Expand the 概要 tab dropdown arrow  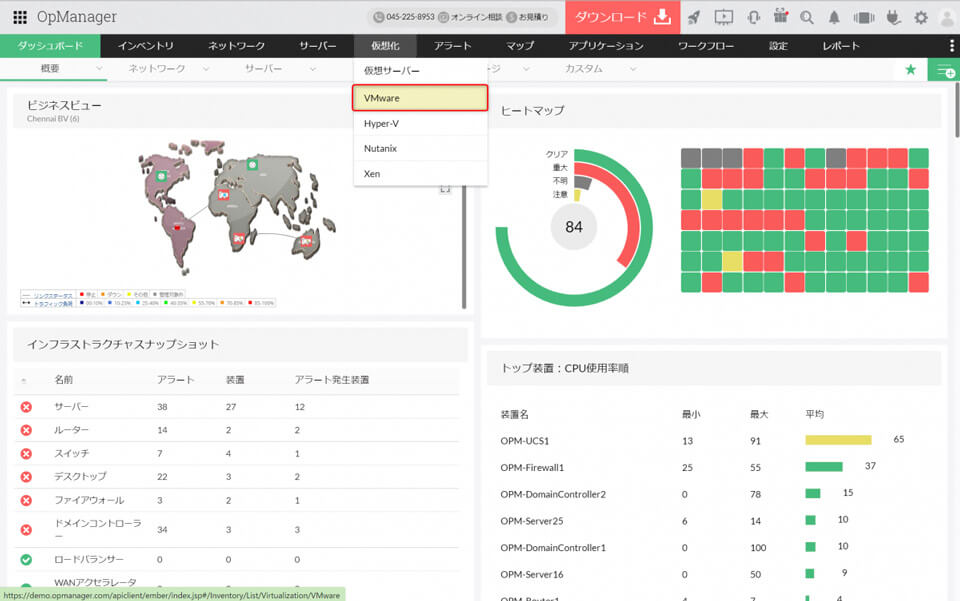click(x=100, y=69)
